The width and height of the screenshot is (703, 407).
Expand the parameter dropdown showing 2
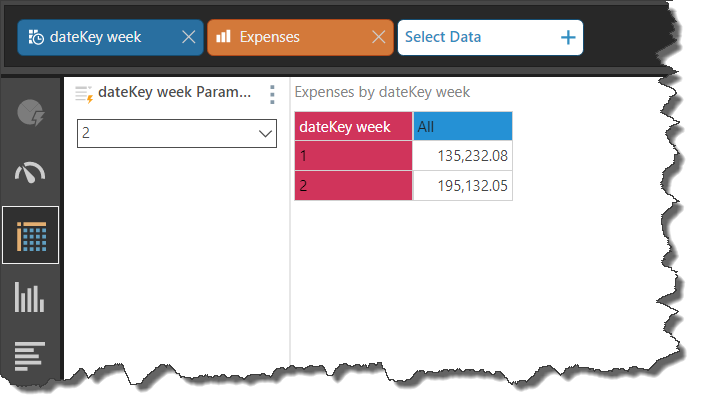click(x=266, y=133)
